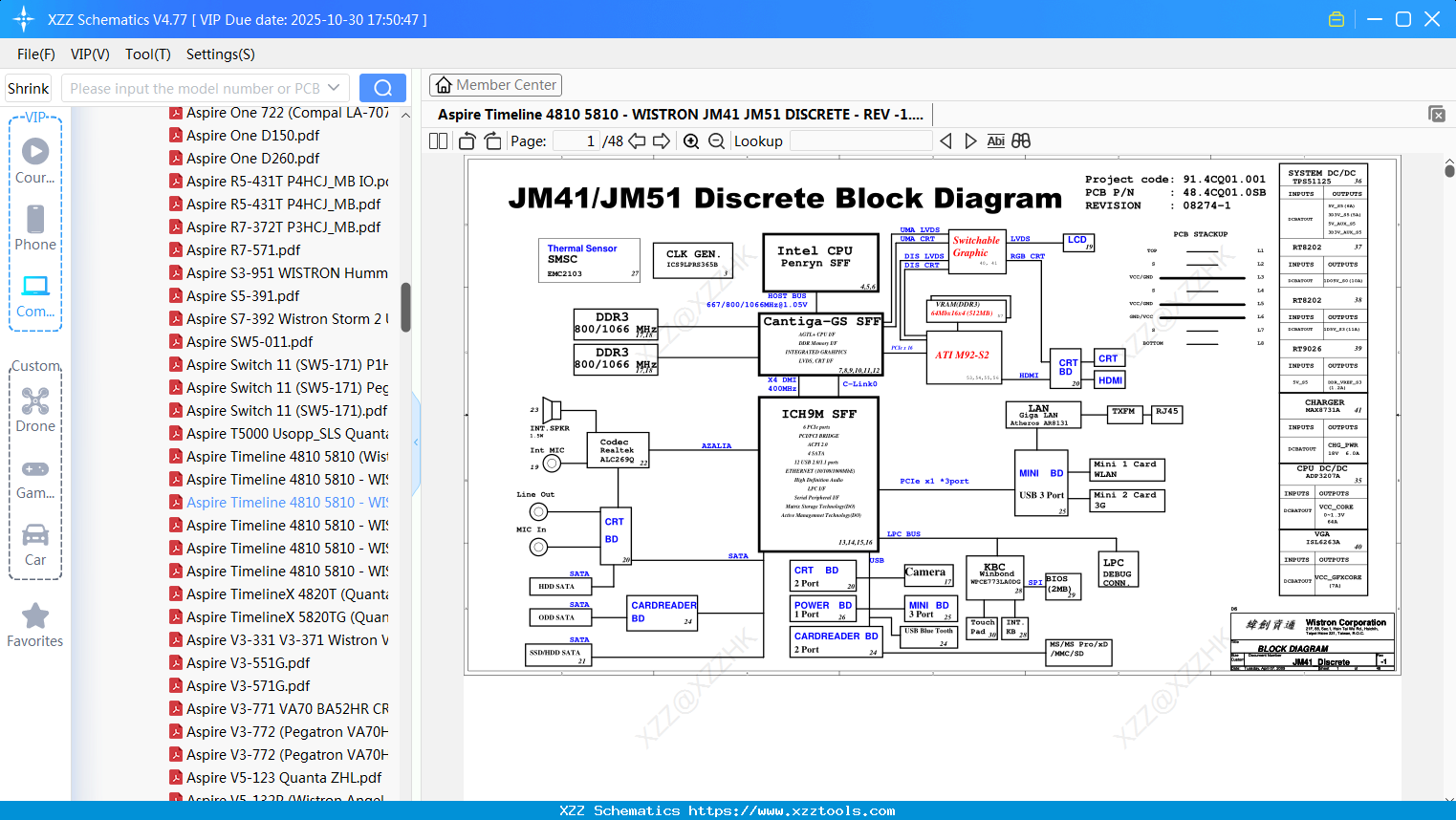Screen dimensions: 1456x820
Task: Select the Aspire Timeline 4810 5810 document tab
Action: 681,114
